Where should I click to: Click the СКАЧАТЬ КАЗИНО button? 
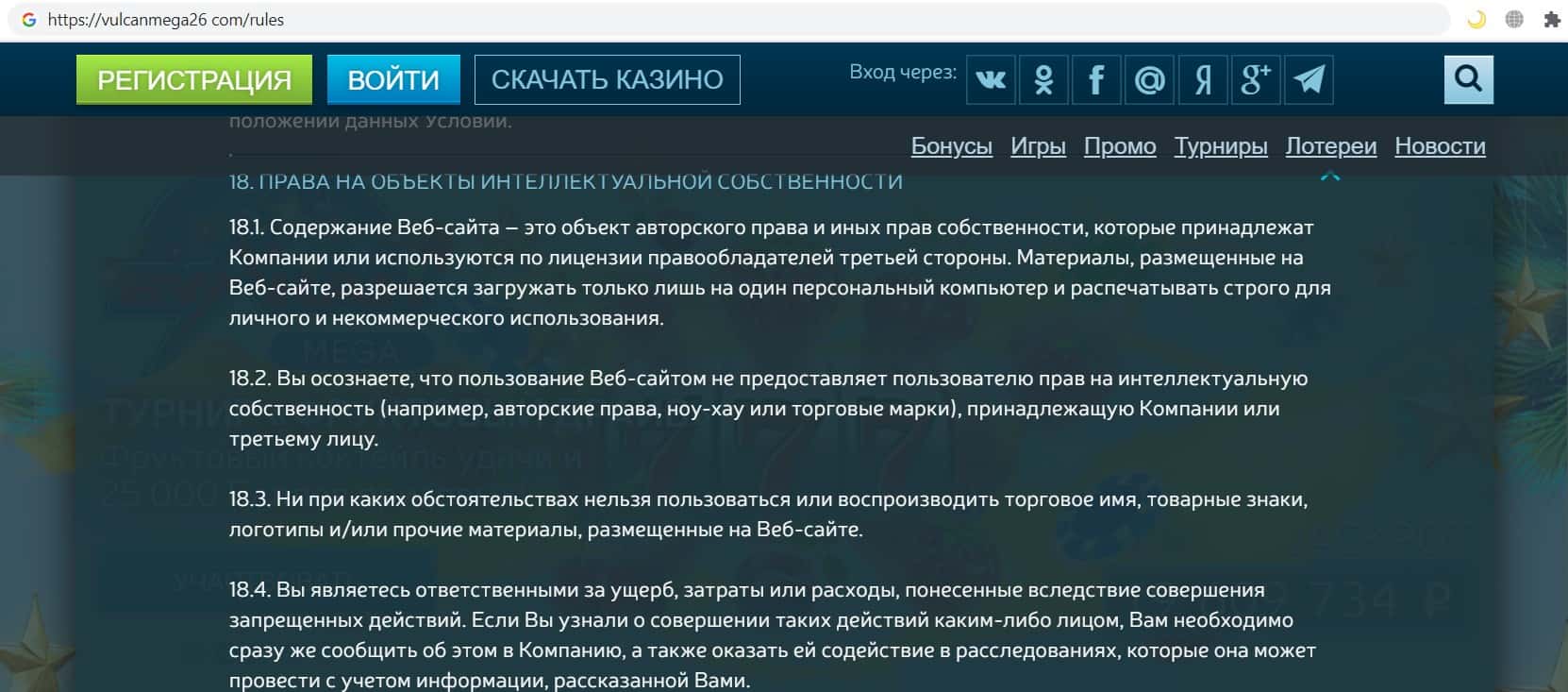[608, 79]
